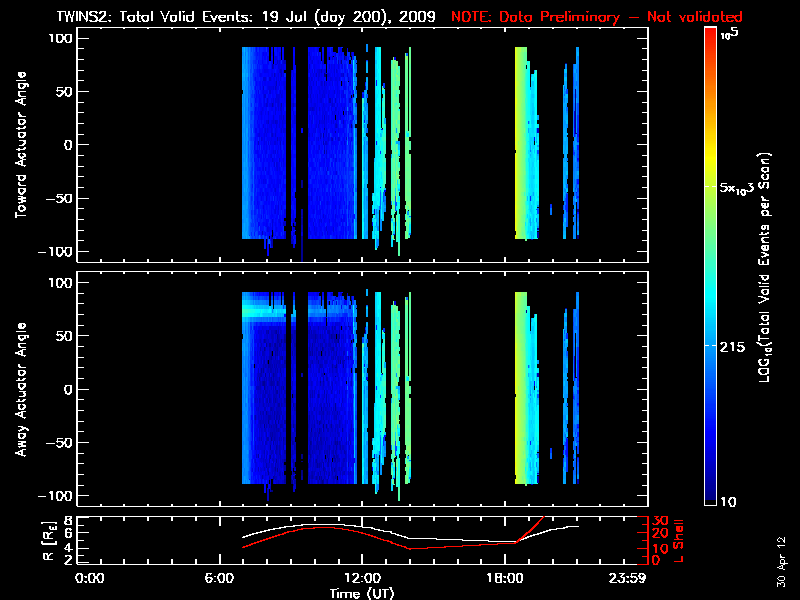The image size is (800, 600).
Task: Select the red 'NOTE: Data Preliminary' warning text
Action: (597, 17)
